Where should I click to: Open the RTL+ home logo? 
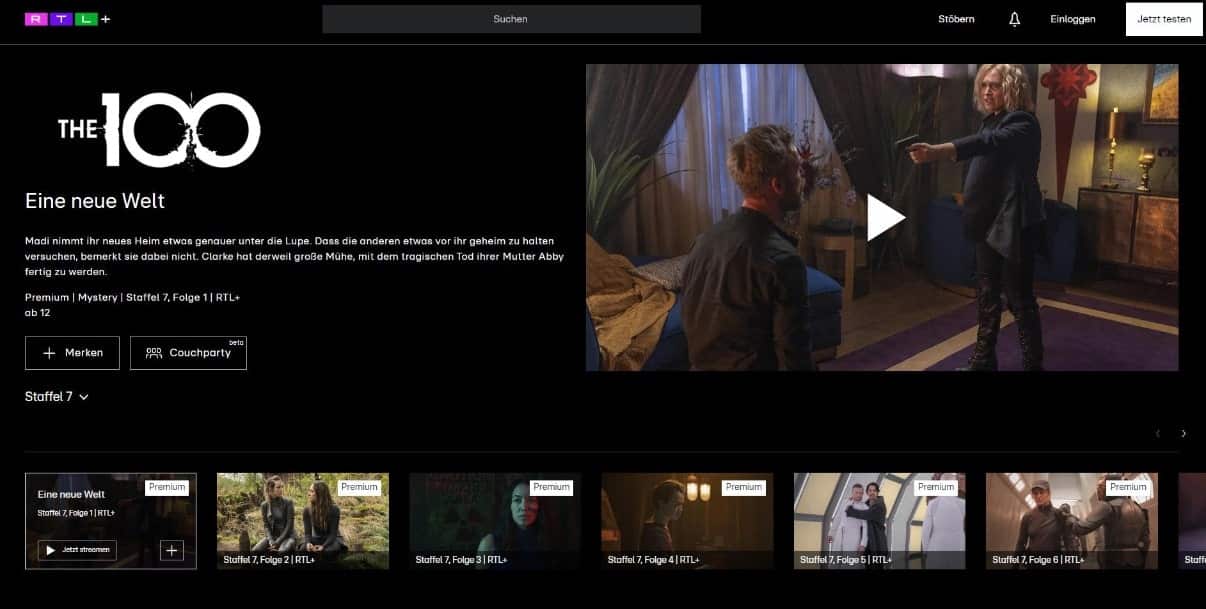[68, 19]
